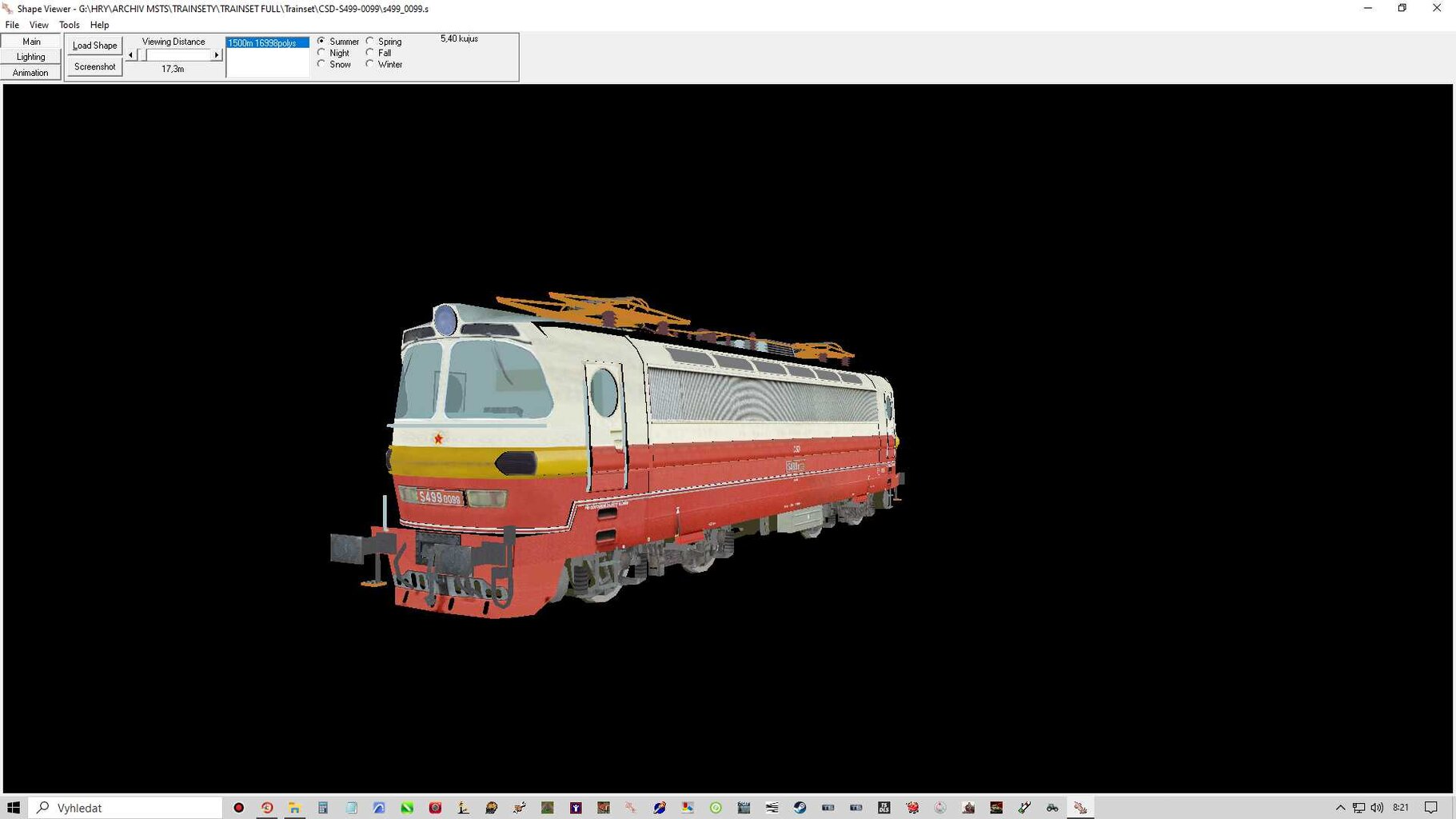Open the Tools menu

tap(69, 25)
